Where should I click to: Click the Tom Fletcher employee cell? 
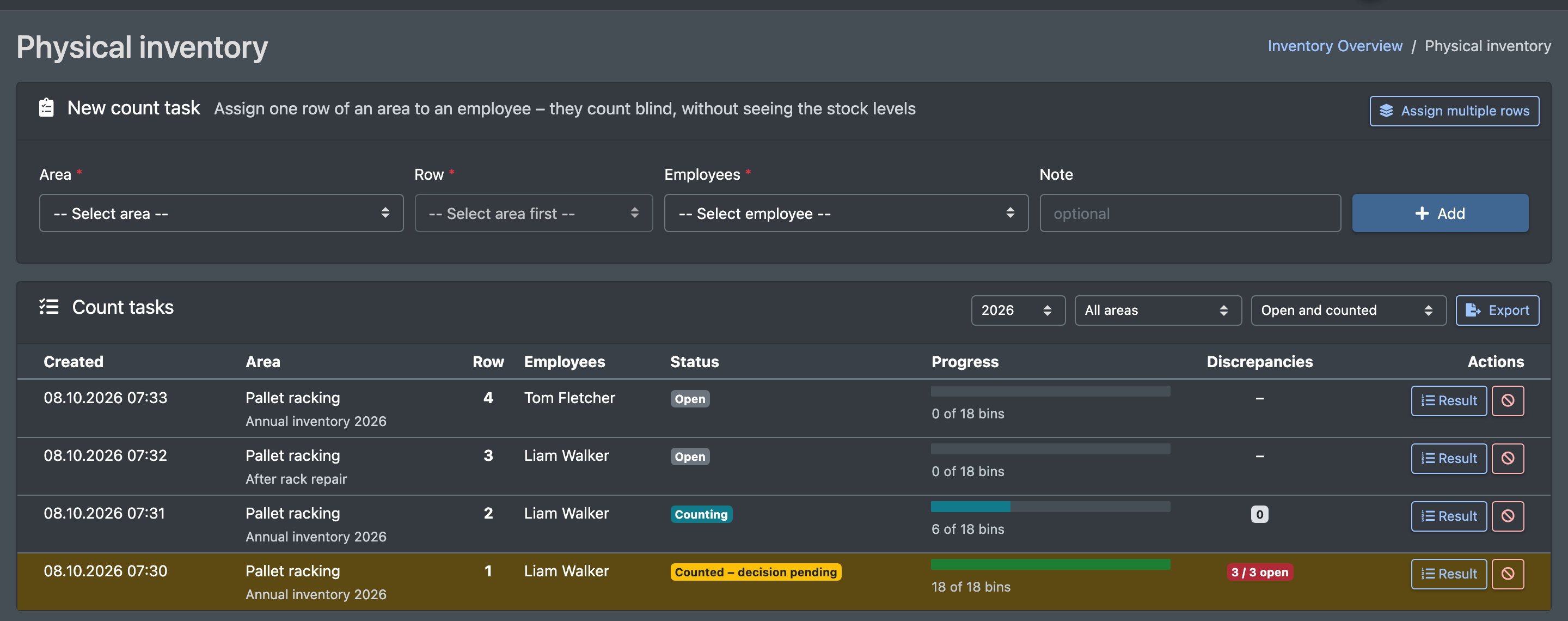click(569, 398)
